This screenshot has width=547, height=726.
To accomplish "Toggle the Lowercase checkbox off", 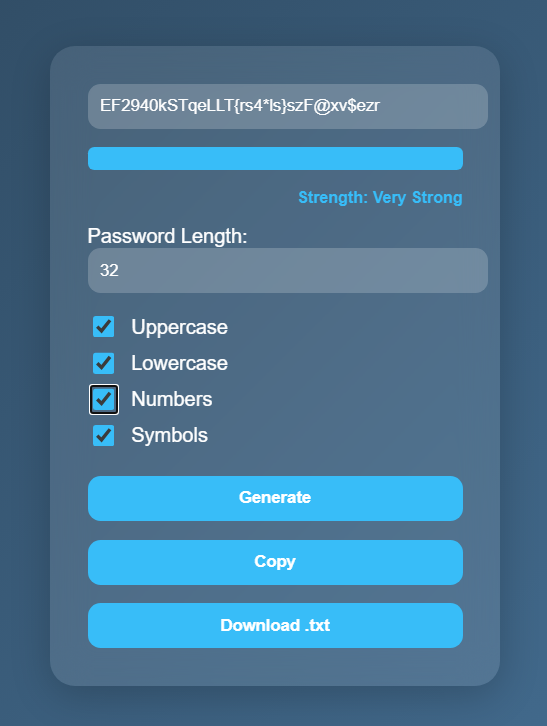I will pyautogui.click(x=103, y=363).
